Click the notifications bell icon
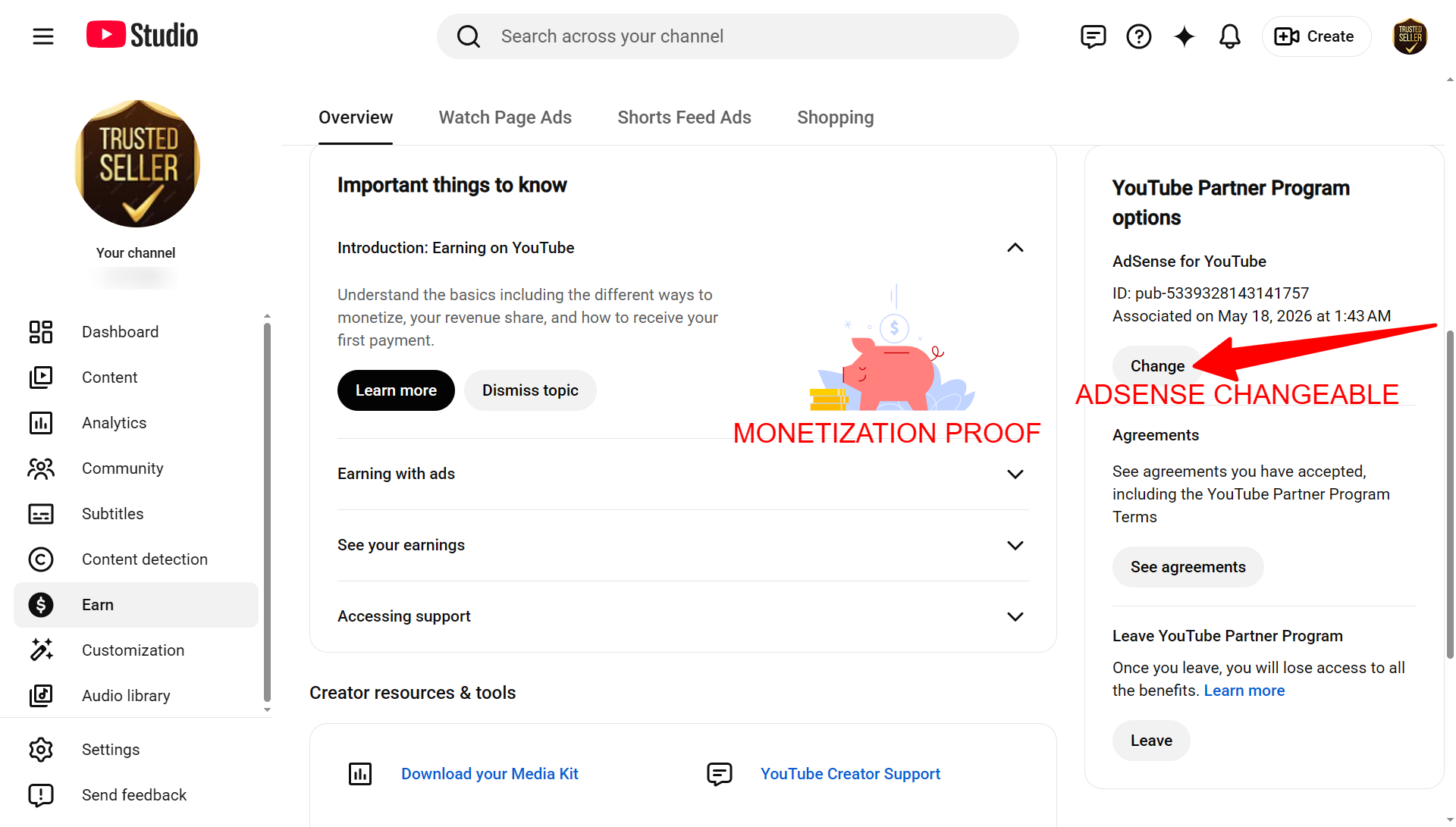1456x827 pixels. click(1229, 36)
